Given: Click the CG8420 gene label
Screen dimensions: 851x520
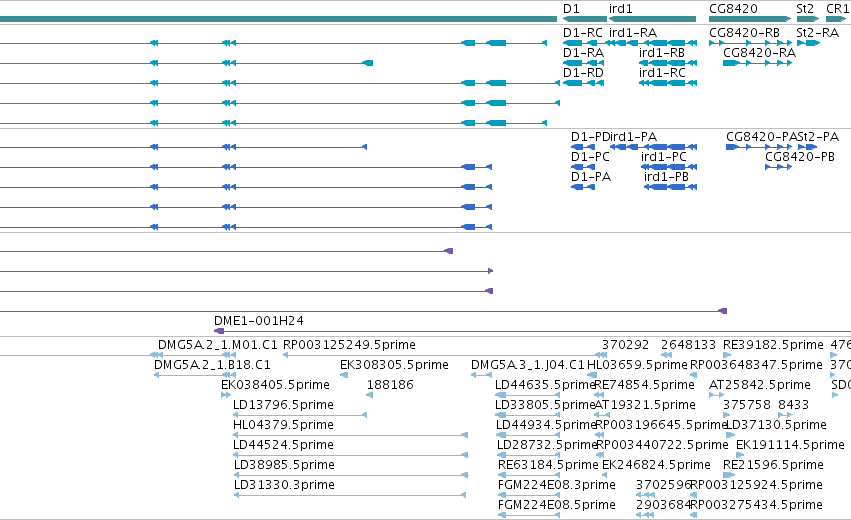Looking at the screenshot, I should point(733,9).
